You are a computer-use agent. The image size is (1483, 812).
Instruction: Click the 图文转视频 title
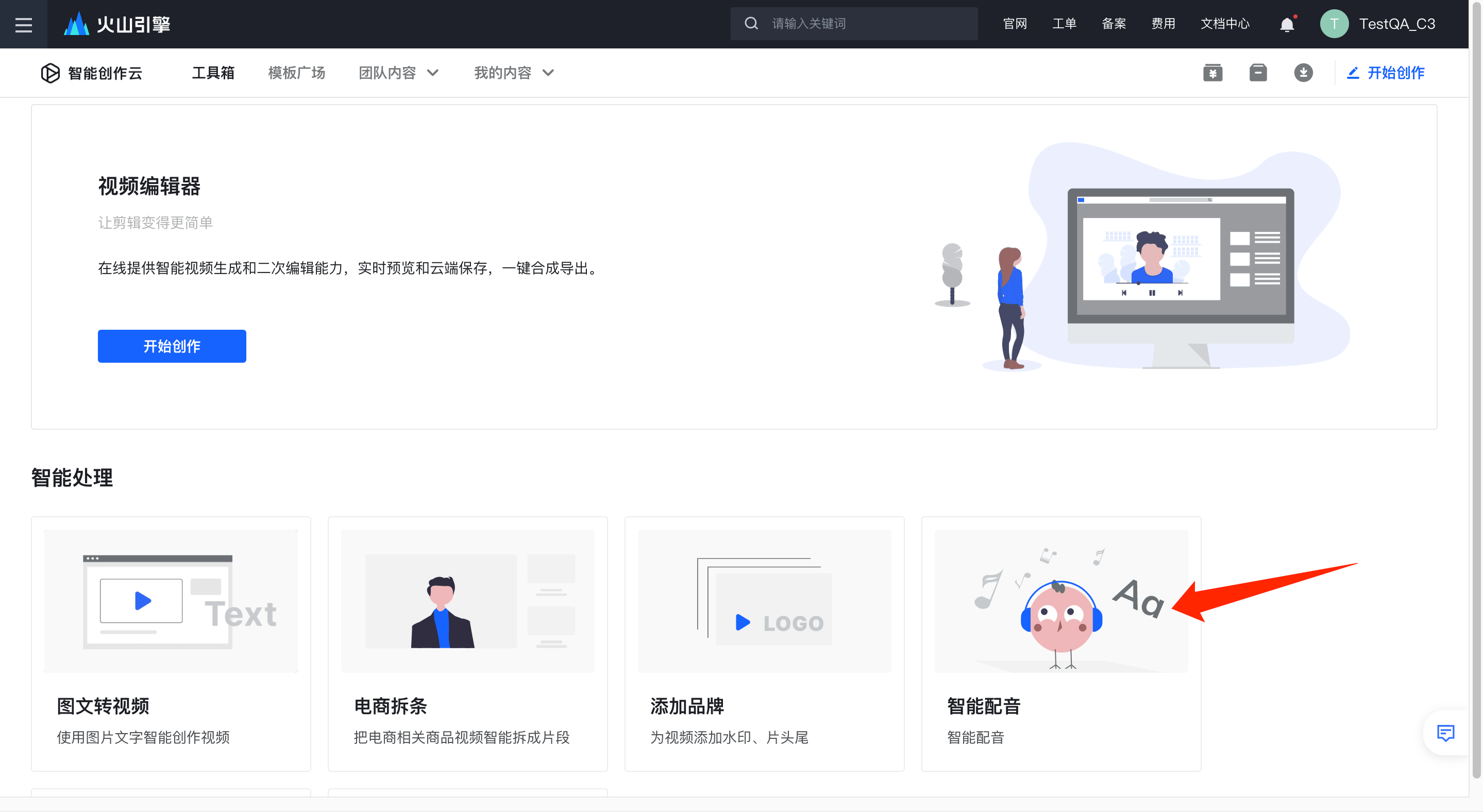pos(103,705)
